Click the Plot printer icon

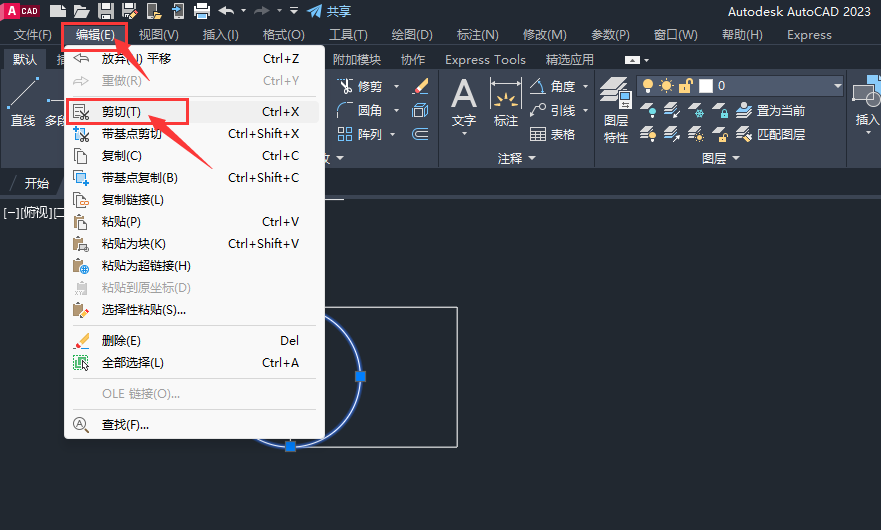pos(202,11)
